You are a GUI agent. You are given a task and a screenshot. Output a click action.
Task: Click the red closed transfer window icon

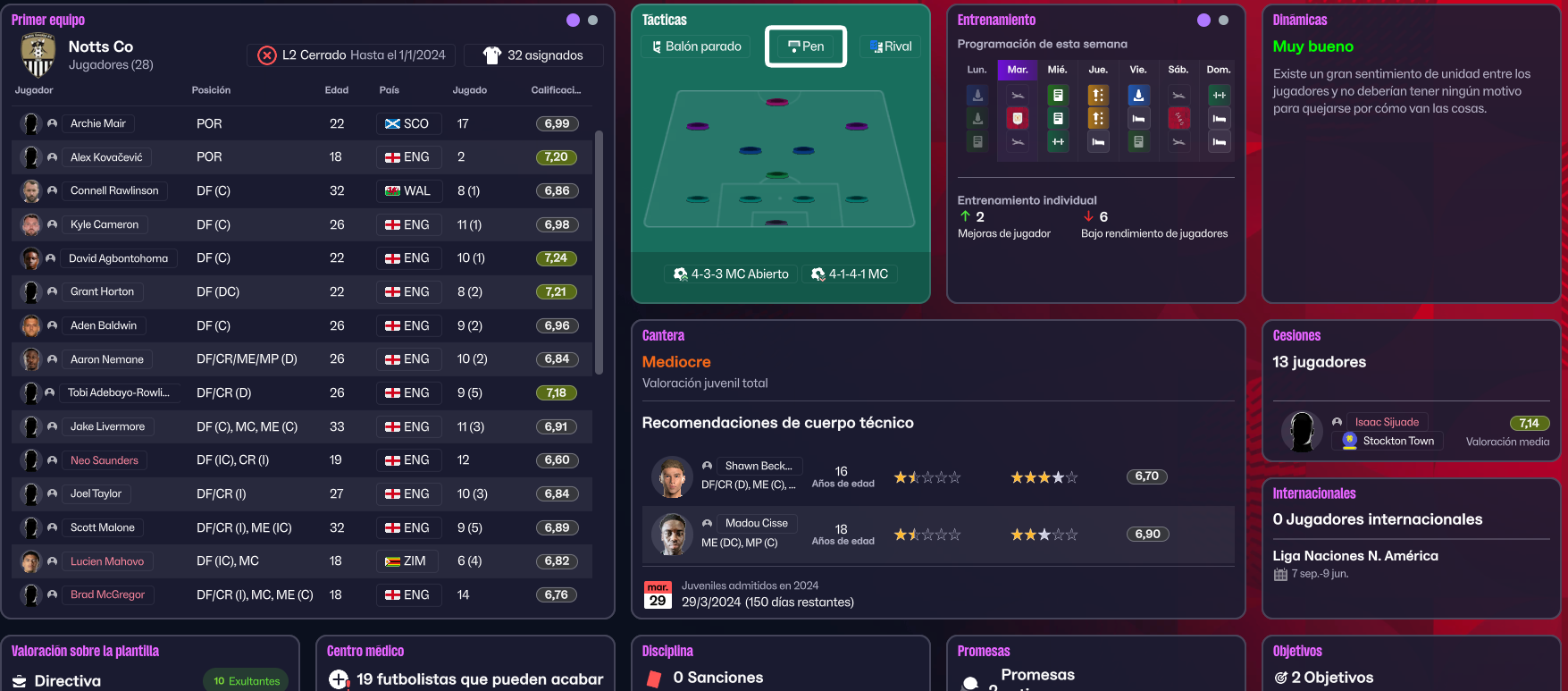pos(267,55)
